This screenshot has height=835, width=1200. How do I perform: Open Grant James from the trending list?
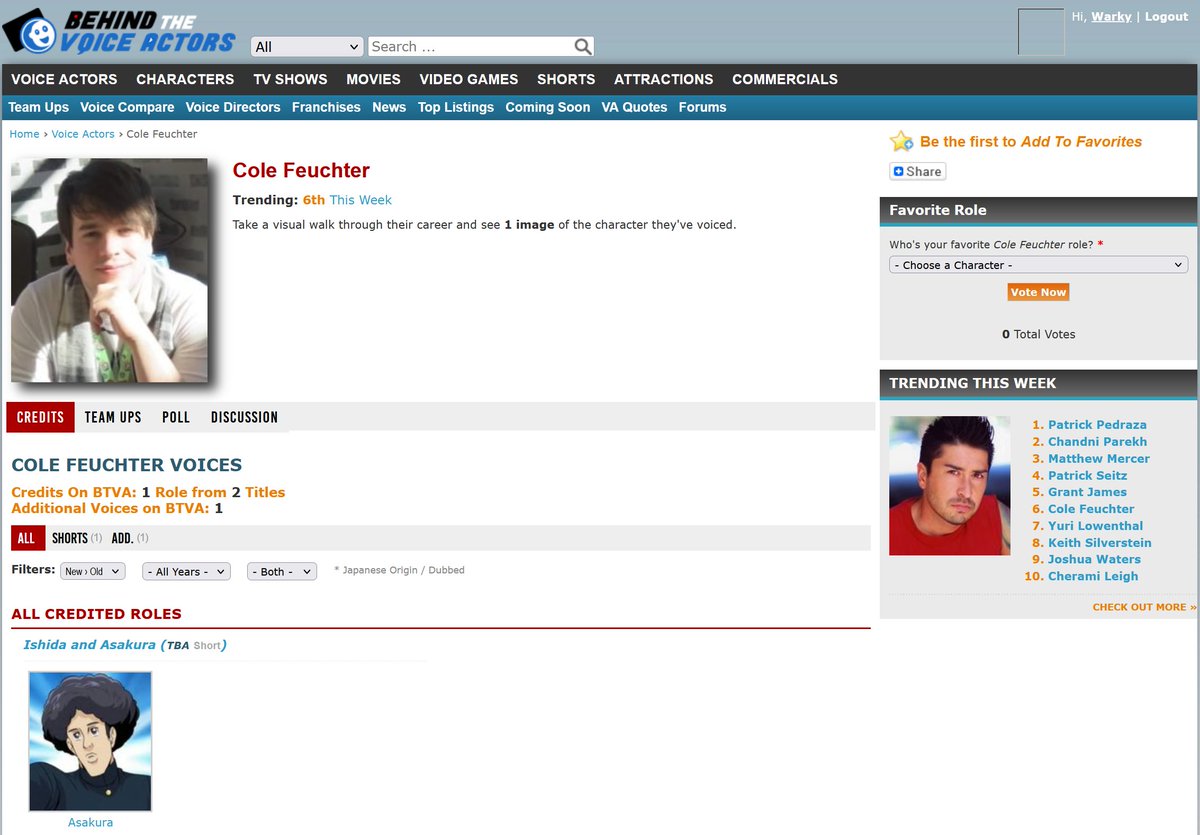pyautogui.click(x=1087, y=492)
